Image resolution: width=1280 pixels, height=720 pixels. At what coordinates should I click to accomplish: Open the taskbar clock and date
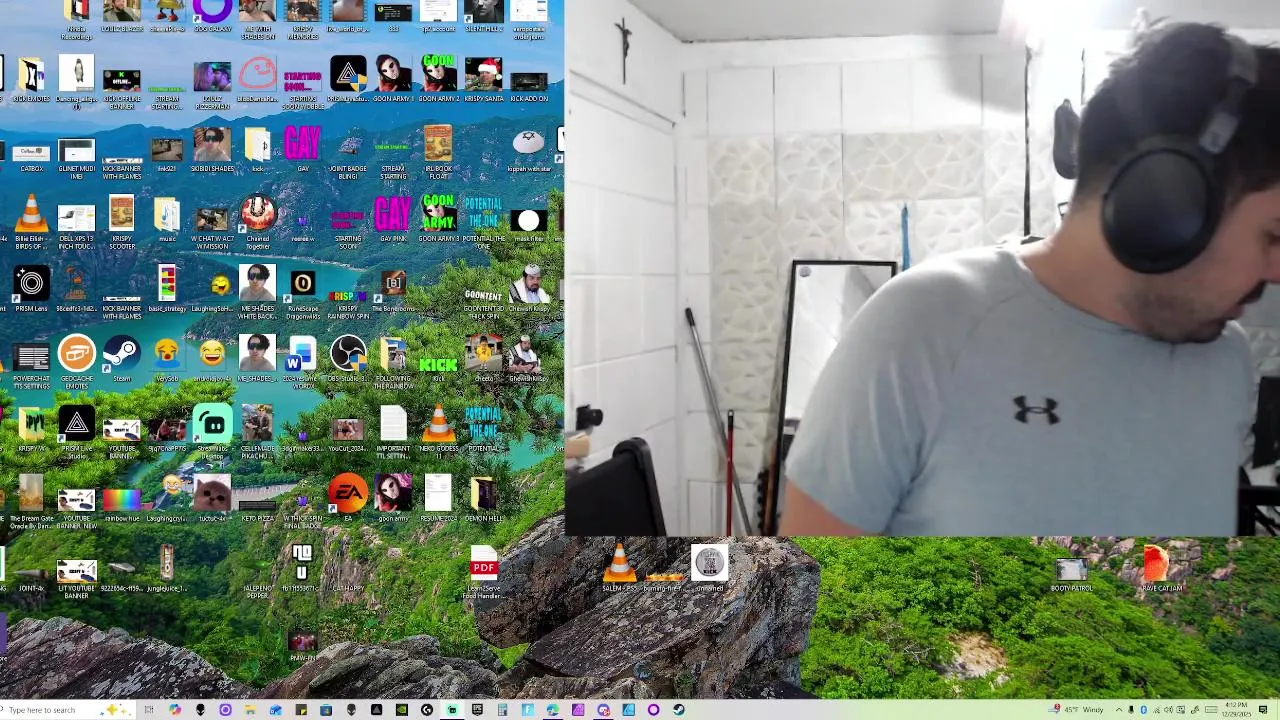pyautogui.click(x=1237, y=710)
